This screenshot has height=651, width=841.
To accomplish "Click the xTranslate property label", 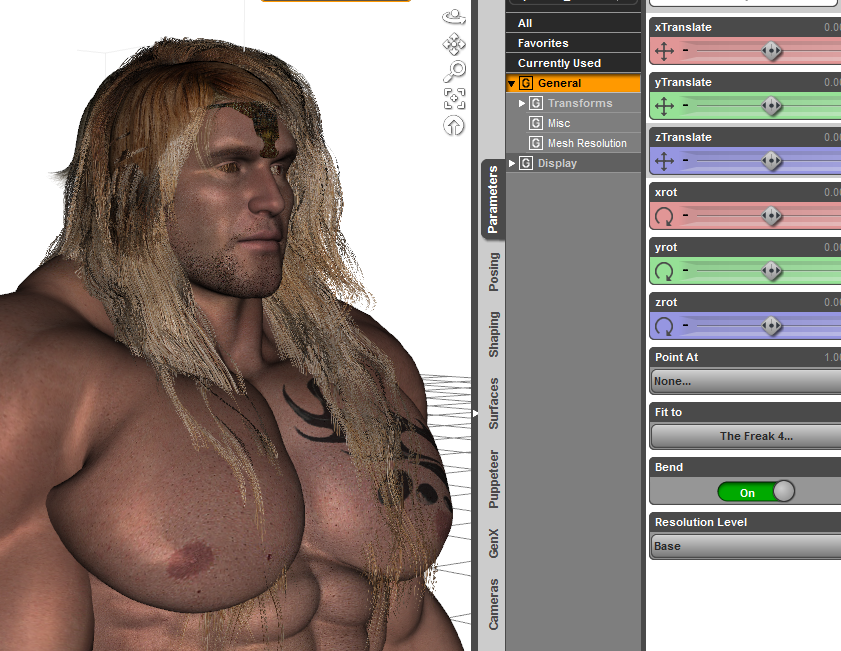I will click(683, 27).
